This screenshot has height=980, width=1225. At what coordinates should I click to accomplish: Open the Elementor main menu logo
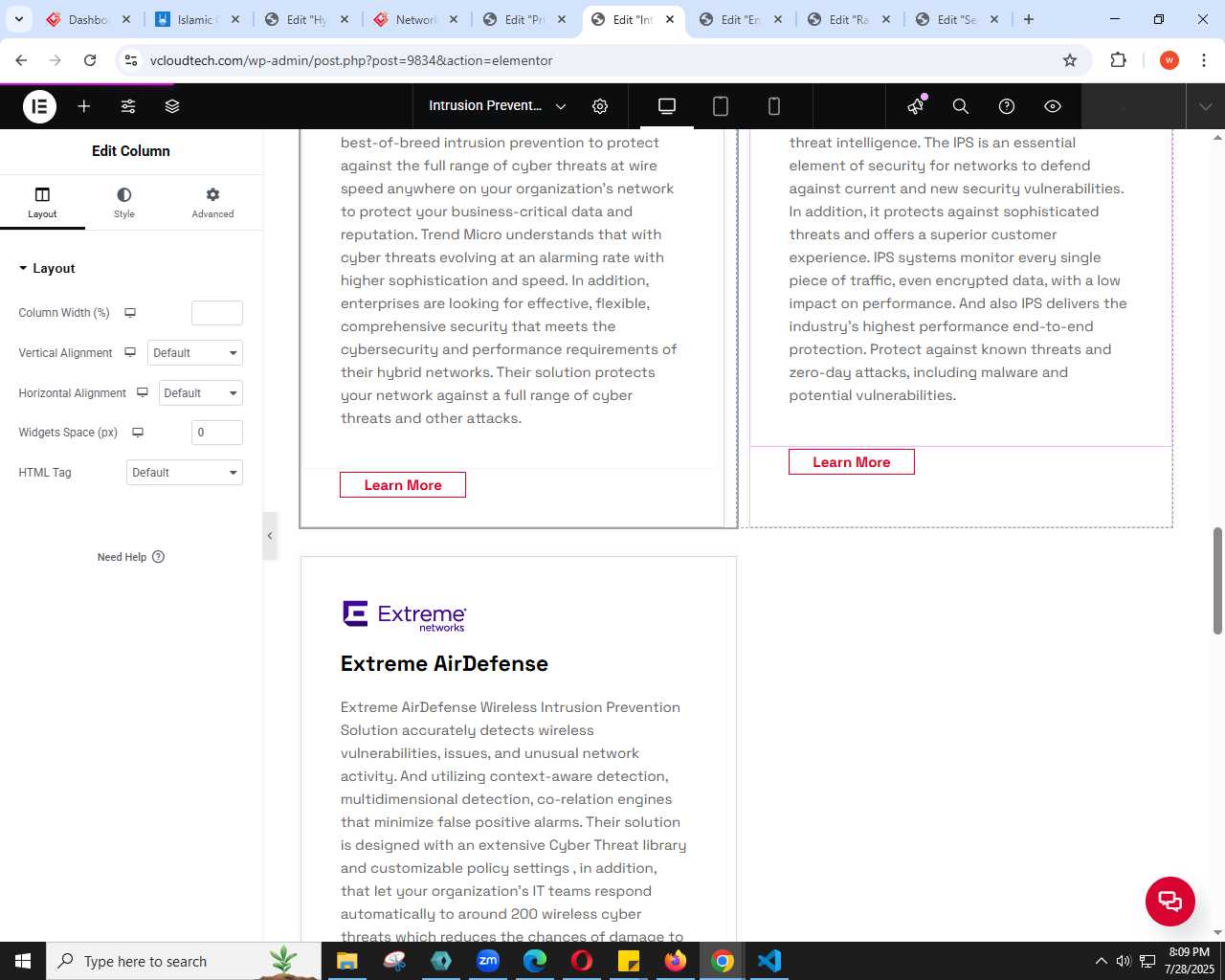pyautogui.click(x=39, y=106)
